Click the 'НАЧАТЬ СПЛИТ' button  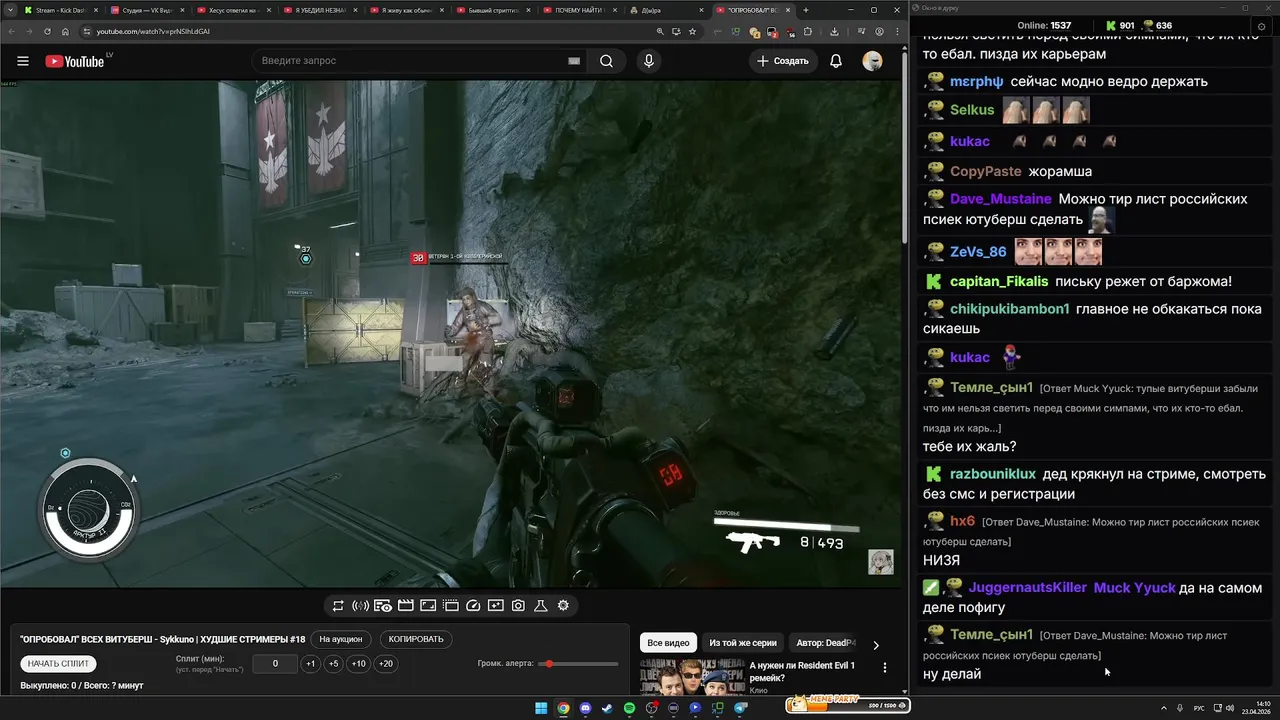[59, 663]
